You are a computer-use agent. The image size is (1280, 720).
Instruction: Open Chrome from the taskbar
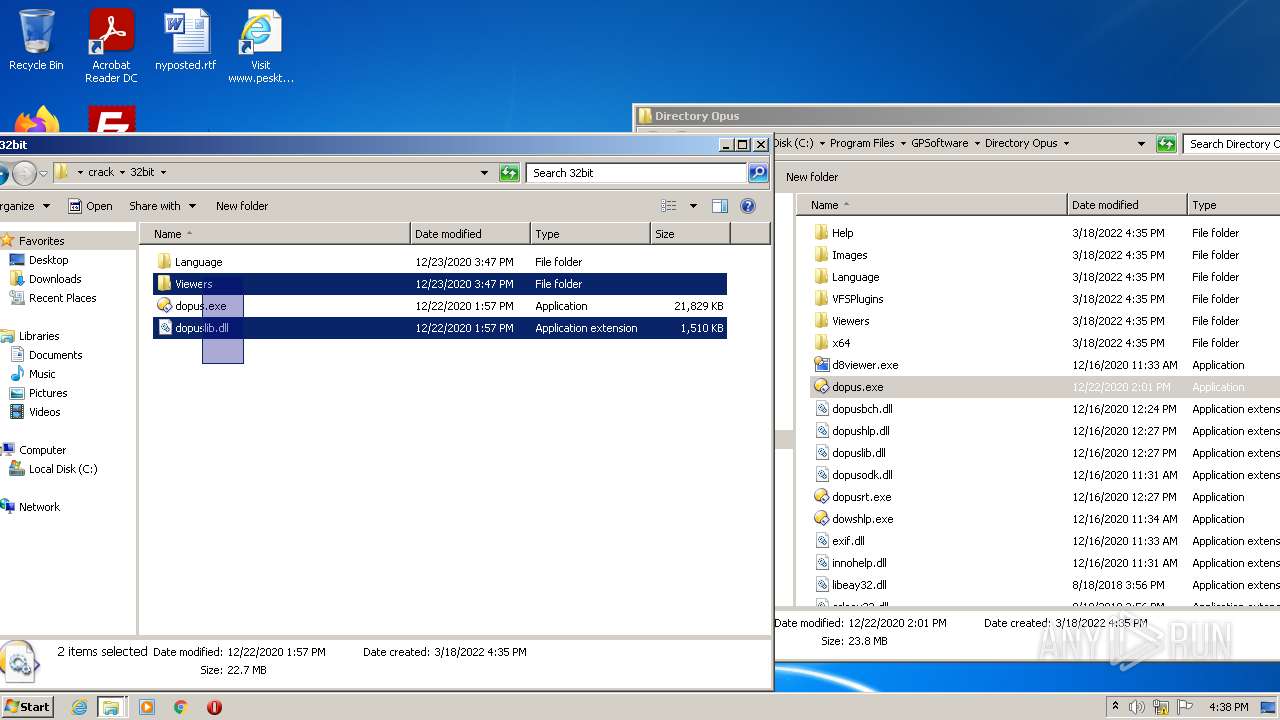181,707
